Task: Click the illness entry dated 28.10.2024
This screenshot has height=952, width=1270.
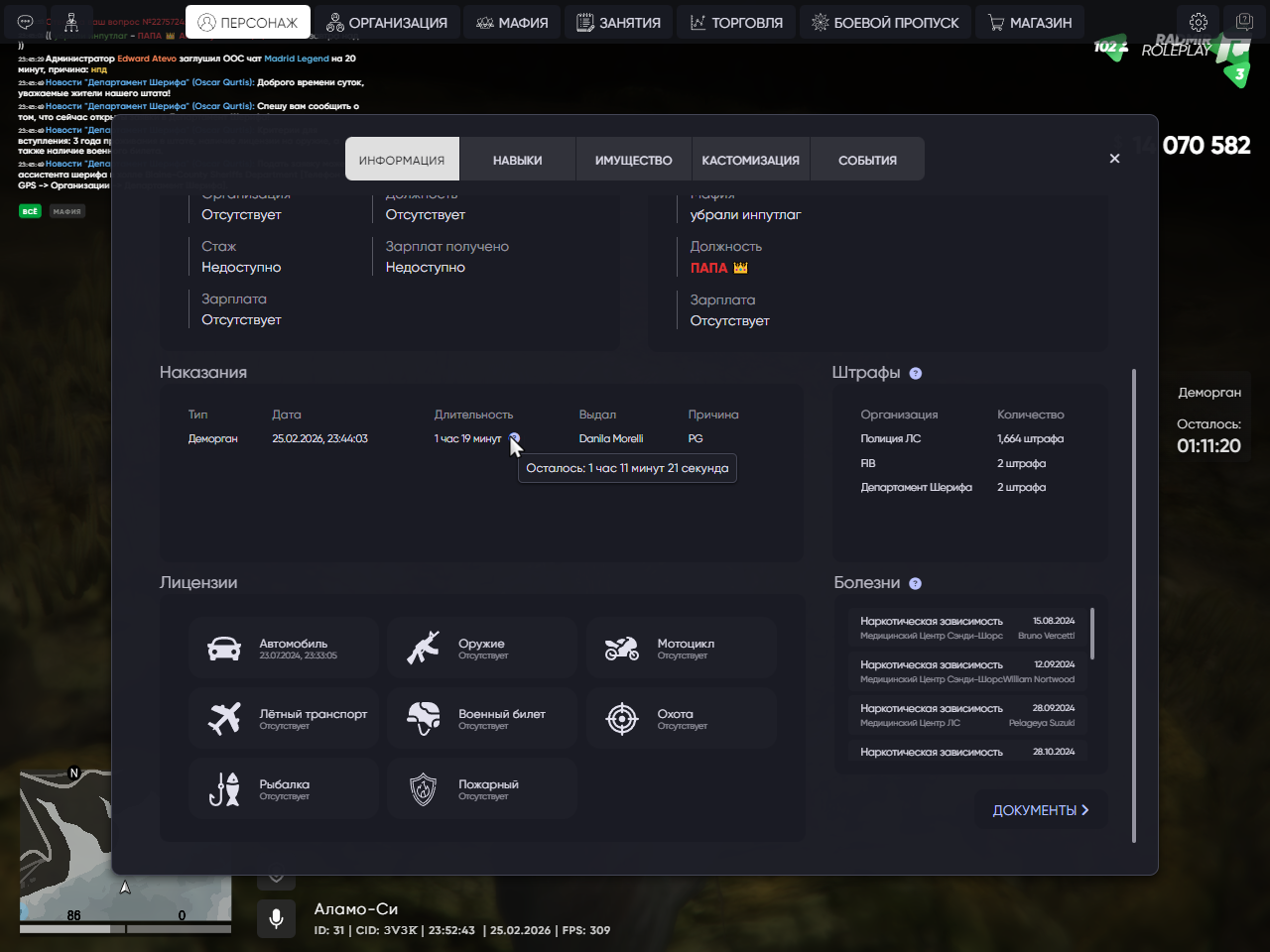Action: click(967, 752)
